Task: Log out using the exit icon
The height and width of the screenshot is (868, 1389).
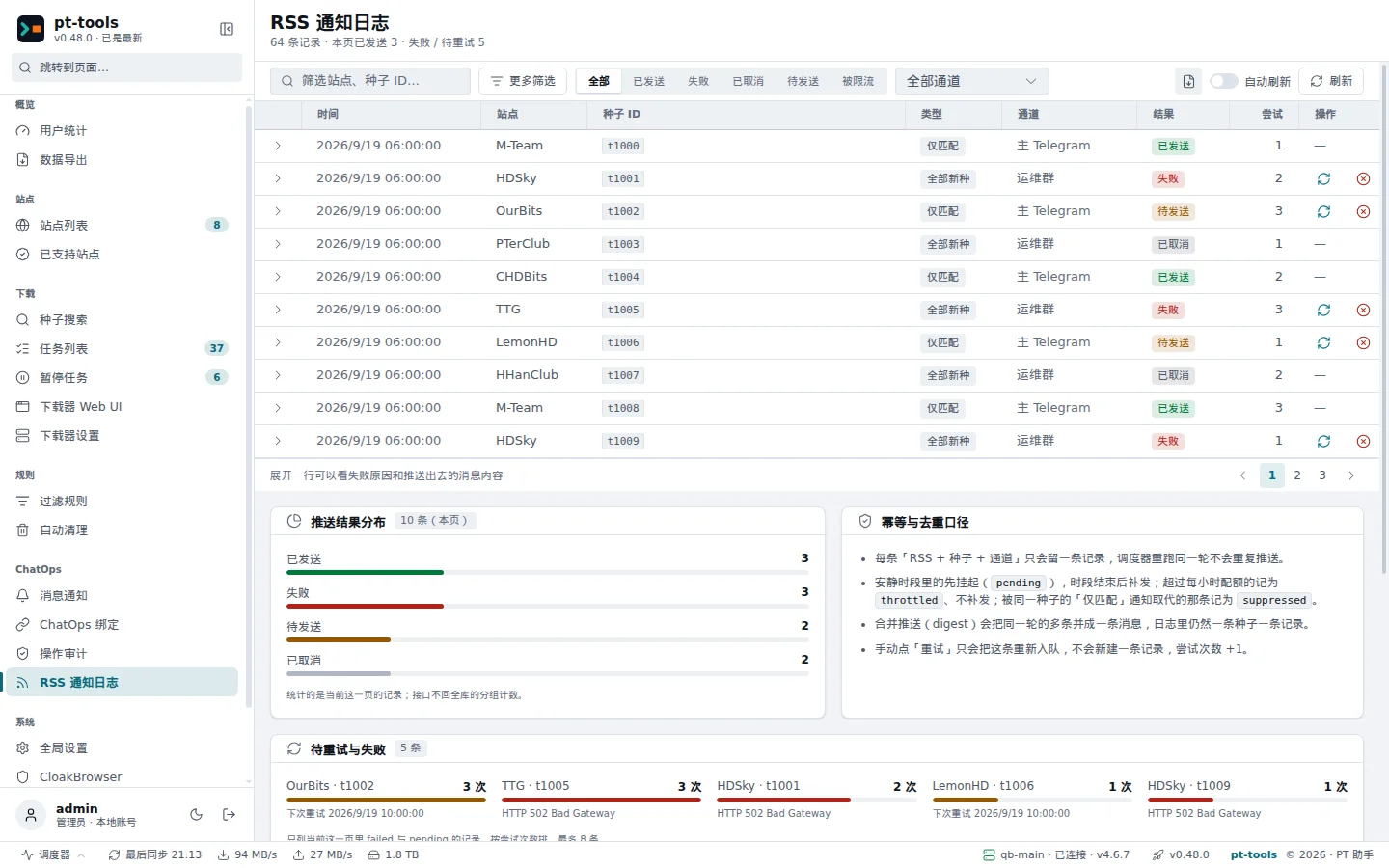Action: 229,814
